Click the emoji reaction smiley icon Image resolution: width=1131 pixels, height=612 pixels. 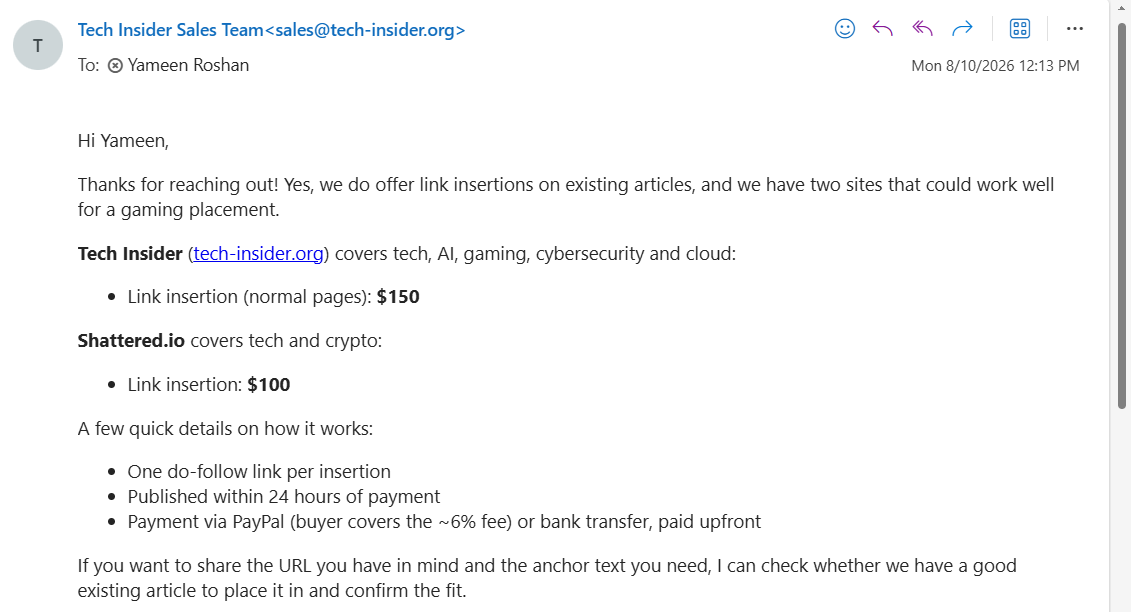click(x=845, y=29)
